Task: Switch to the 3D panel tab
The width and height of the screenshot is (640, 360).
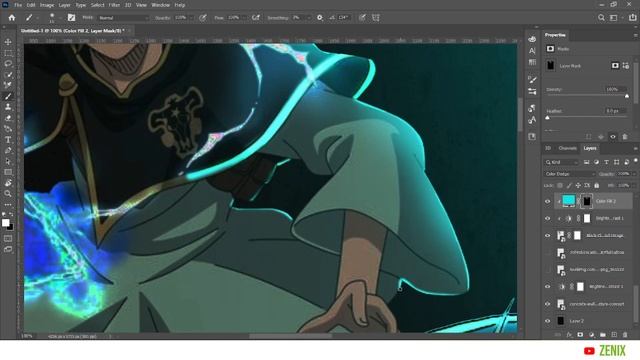Action: coord(548,148)
